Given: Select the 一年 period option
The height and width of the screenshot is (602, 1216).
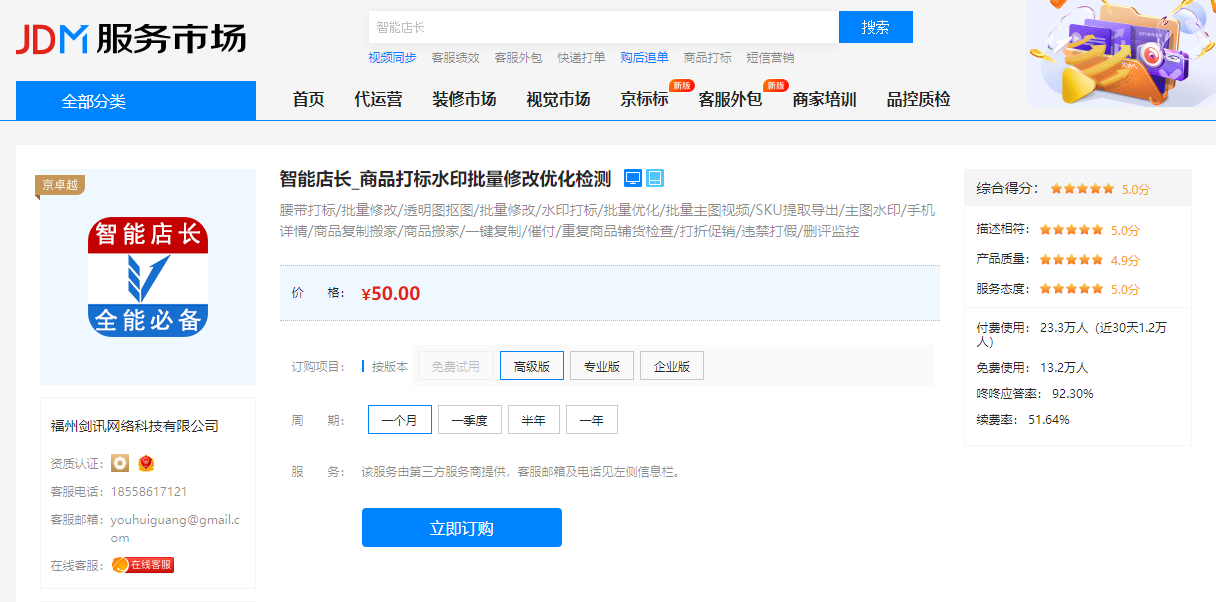Looking at the screenshot, I should 592,420.
